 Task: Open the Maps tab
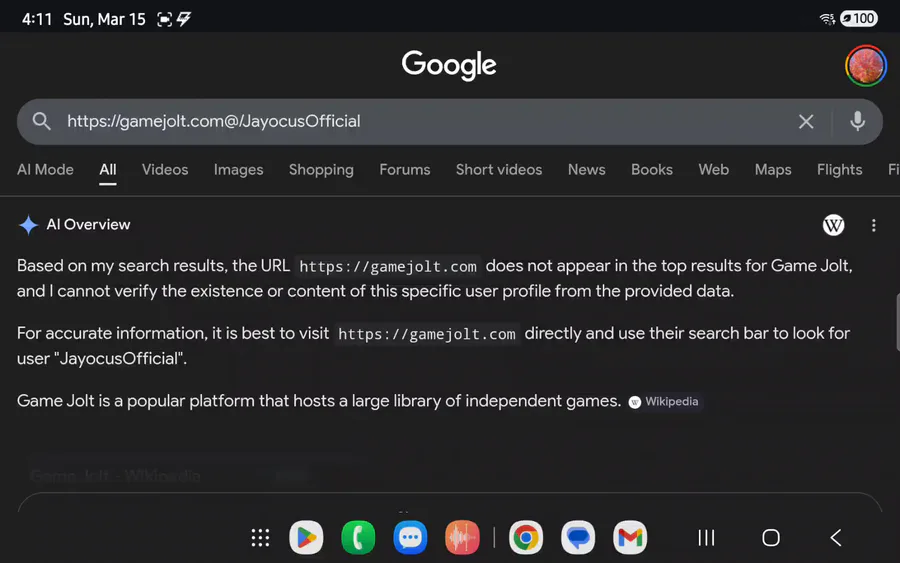(x=773, y=169)
